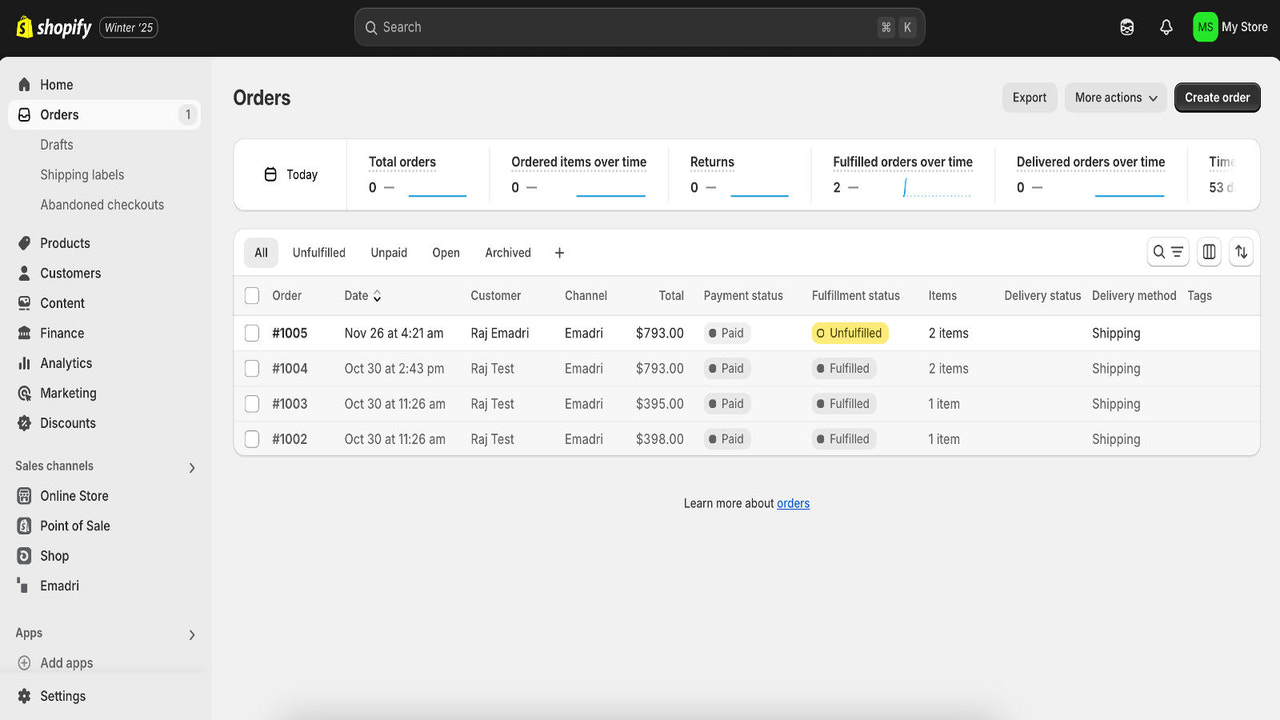This screenshot has height=720, width=1280.
Task: Switch to the Unfulfilled orders tab
Action: click(x=318, y=252)
